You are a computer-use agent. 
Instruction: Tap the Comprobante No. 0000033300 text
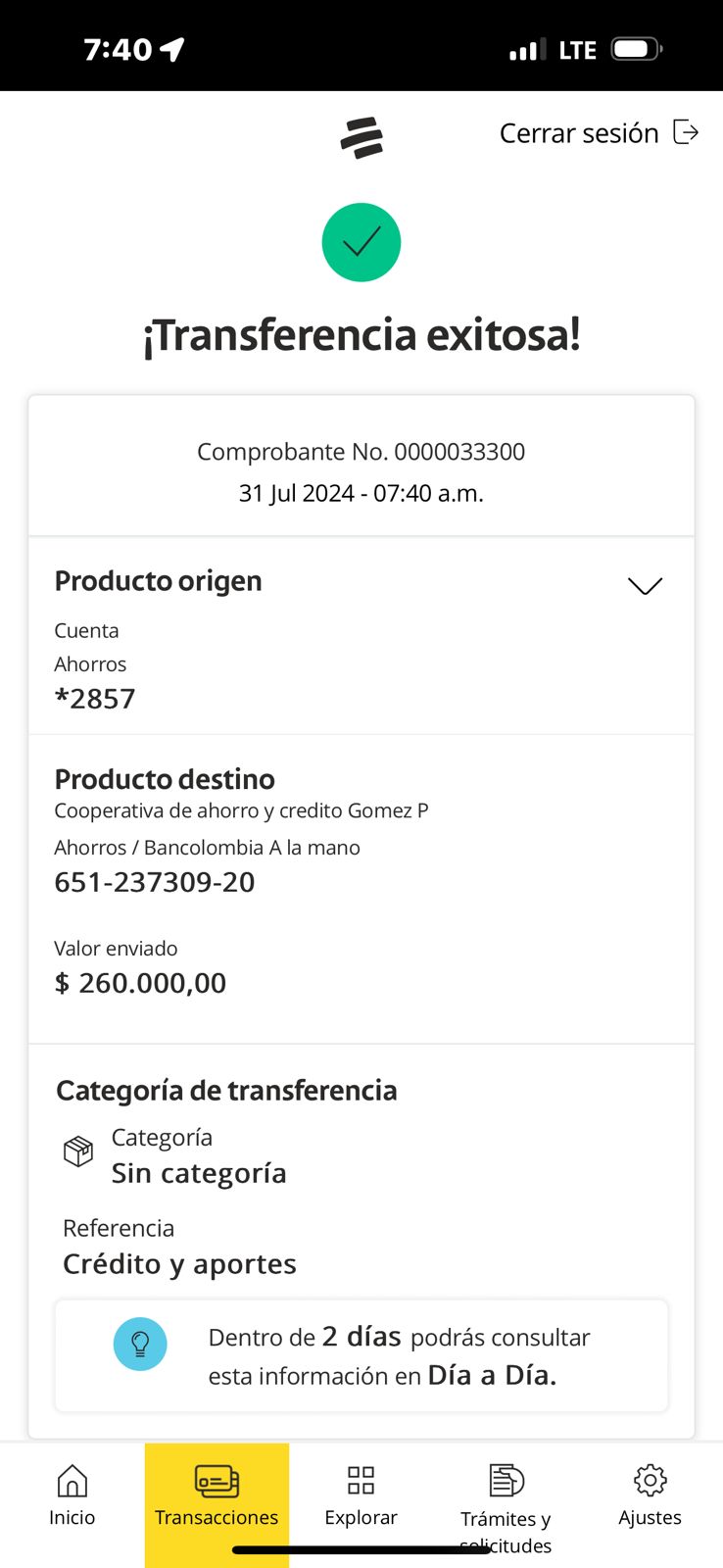[361, 452]
